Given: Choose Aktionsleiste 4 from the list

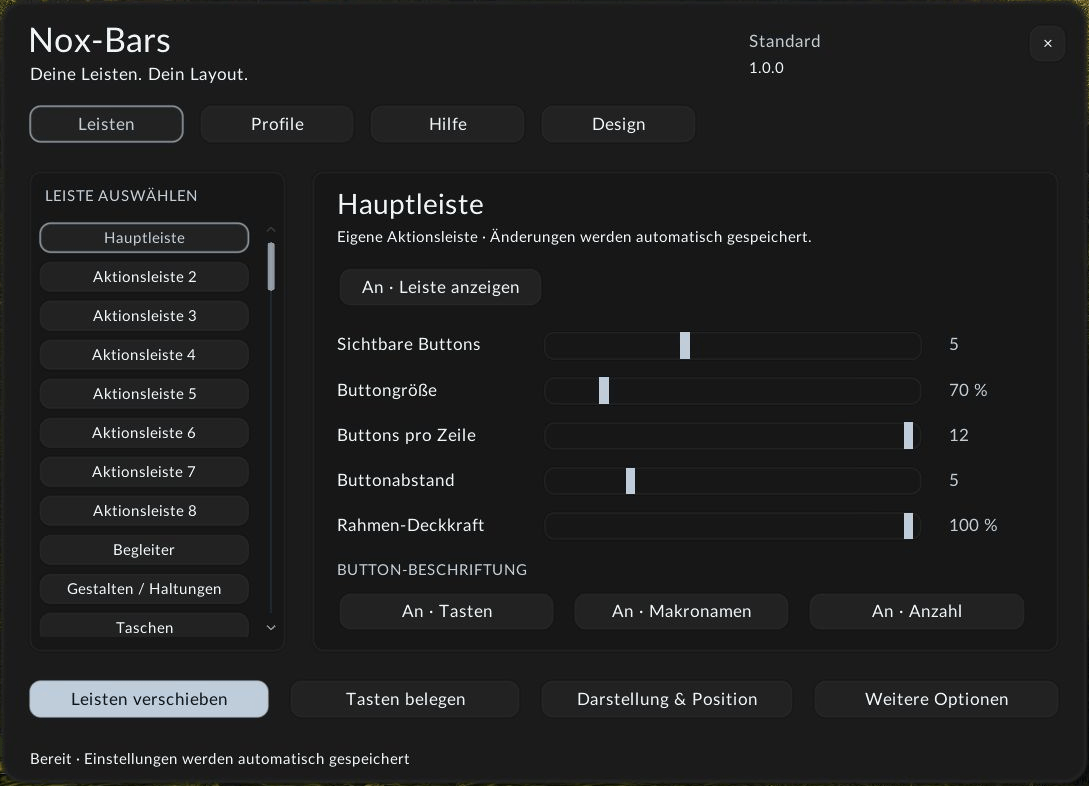Looking at the screenshot, I should (144, 354).
